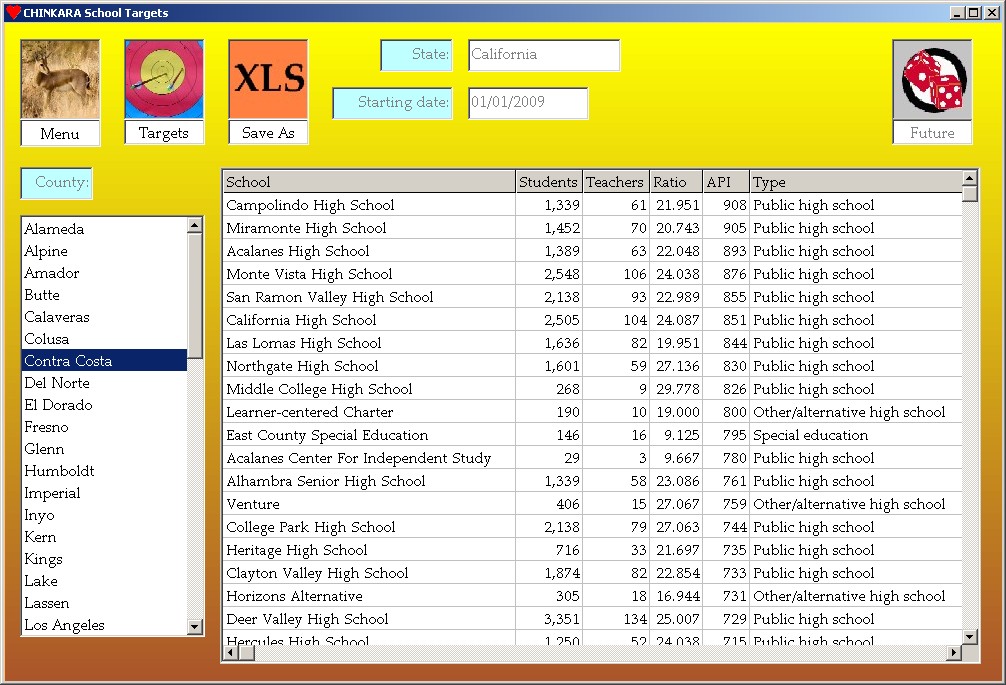Click table horizontal scrollbar right arrow

coord(953,653)
